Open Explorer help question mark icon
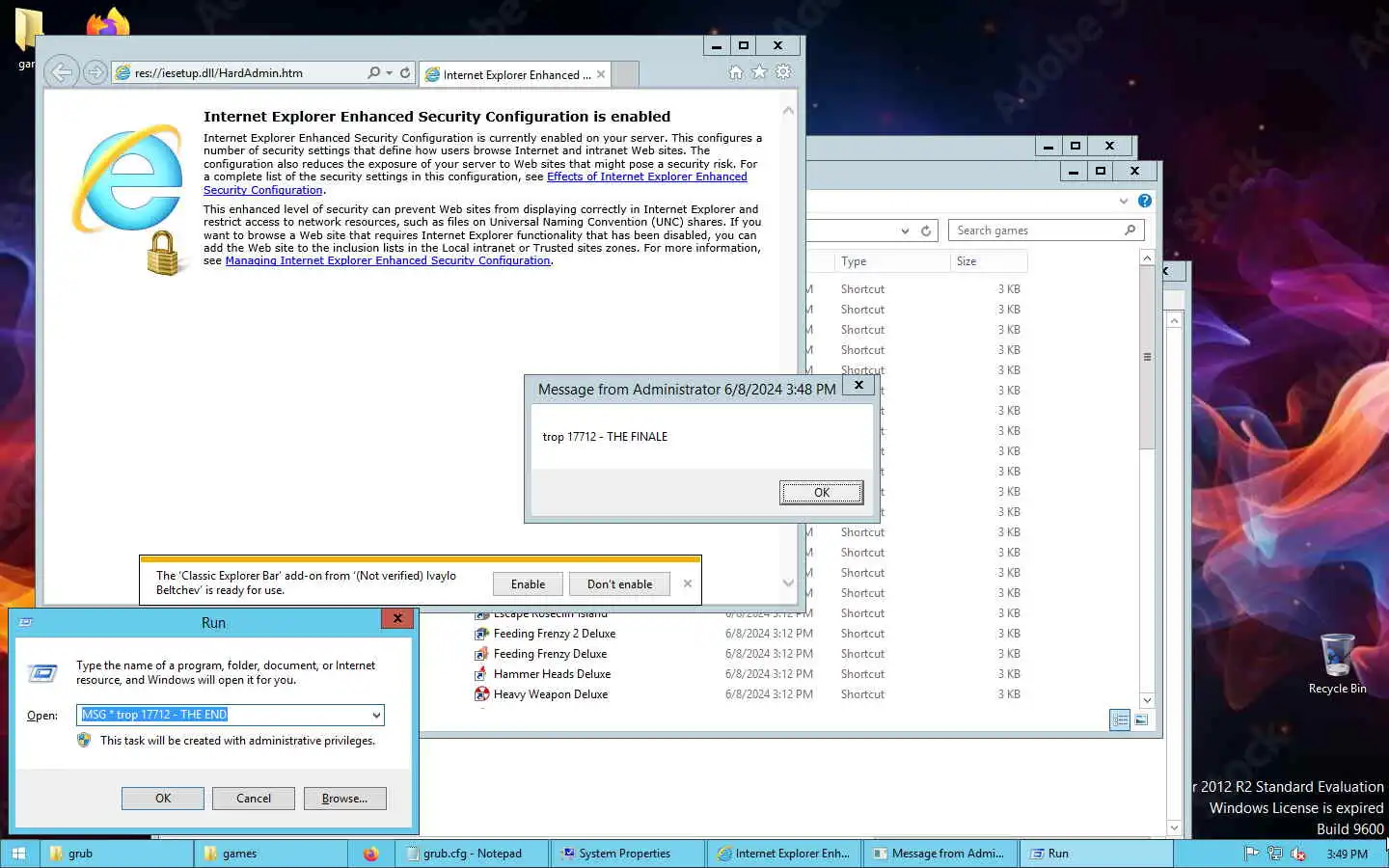 coord(1145,201)
